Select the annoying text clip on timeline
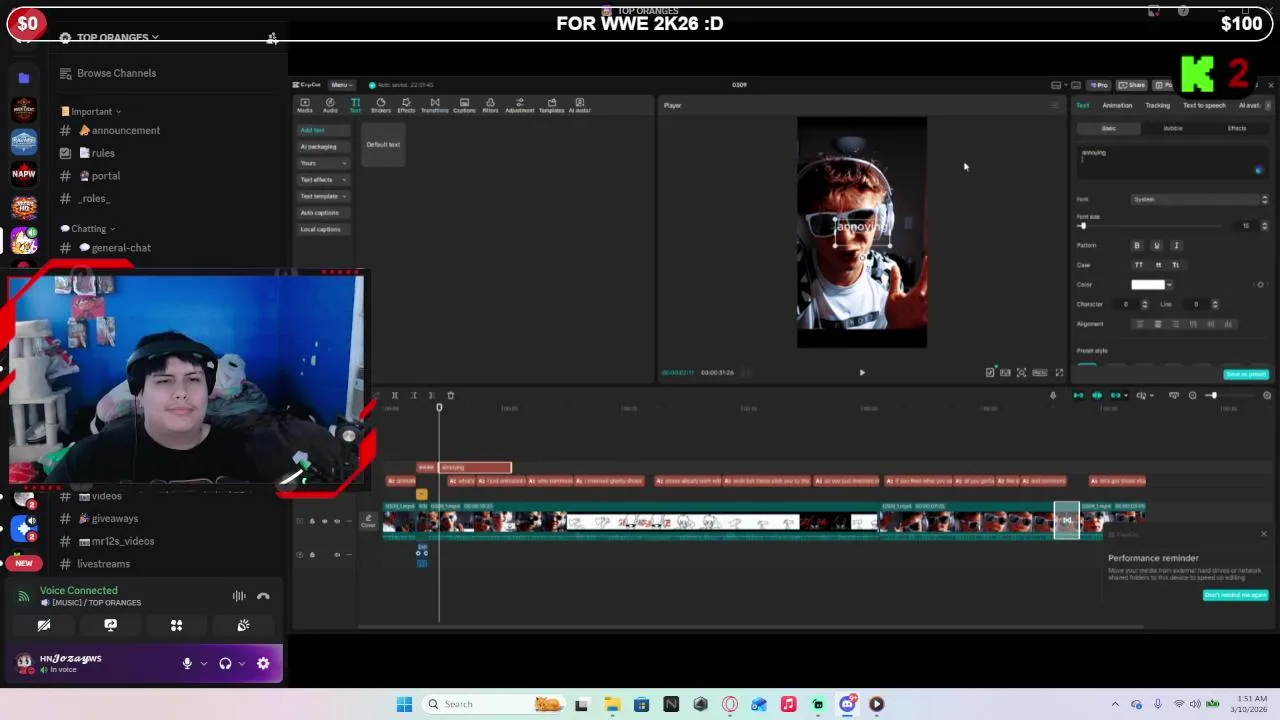Image resolution: width=1280 pixels, height=720 pixels. tap(476, 467)
